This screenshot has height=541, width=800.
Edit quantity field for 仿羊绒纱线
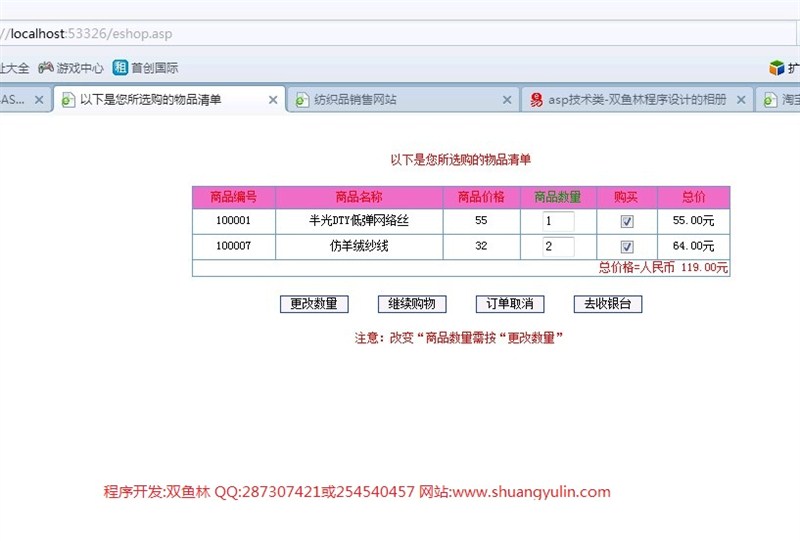click(559, 247)
